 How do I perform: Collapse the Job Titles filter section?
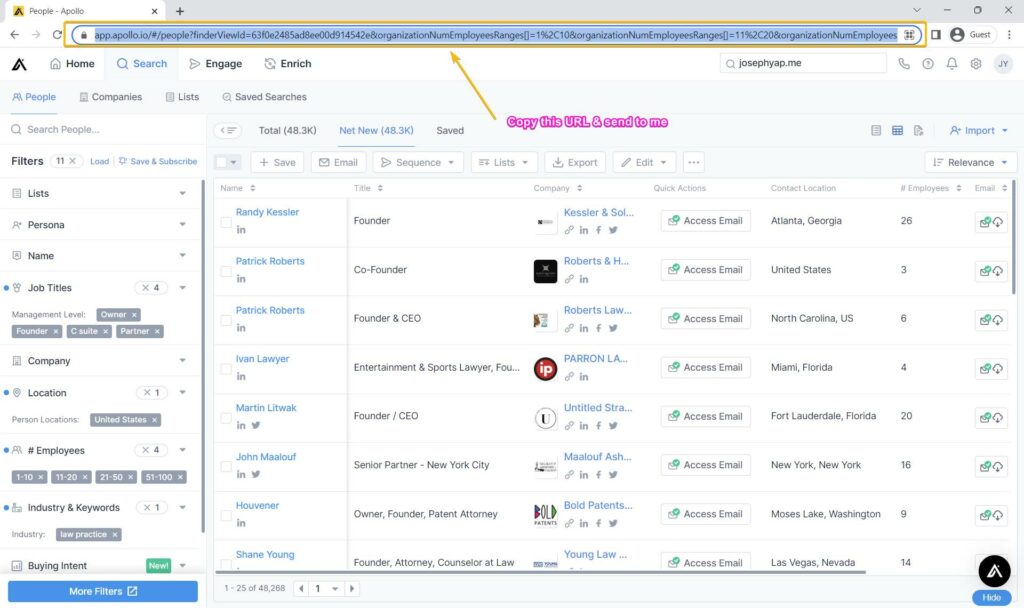point(183,288)
